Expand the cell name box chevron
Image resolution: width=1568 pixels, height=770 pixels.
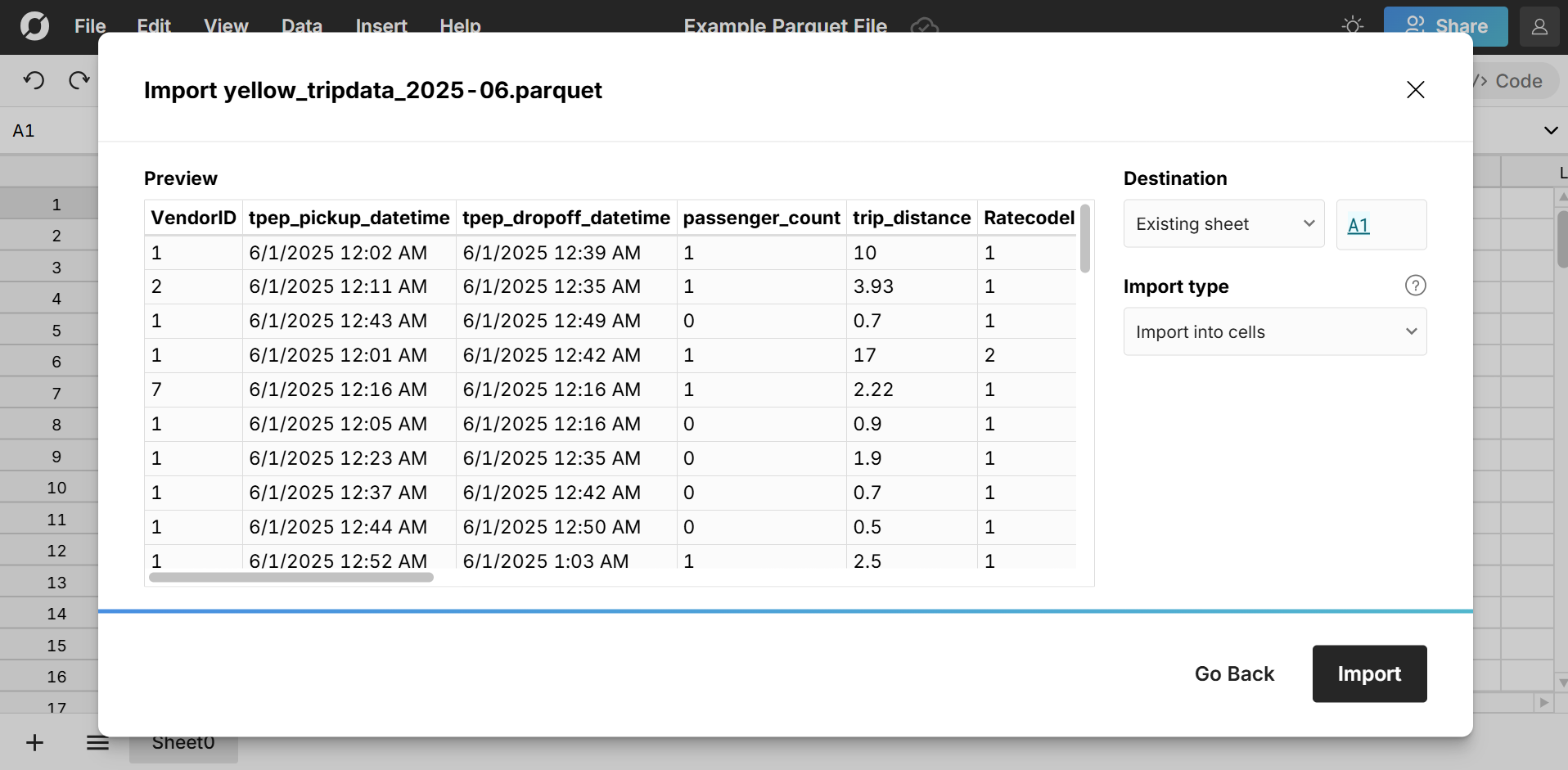pyautogui.click(x=1551, y=130)
